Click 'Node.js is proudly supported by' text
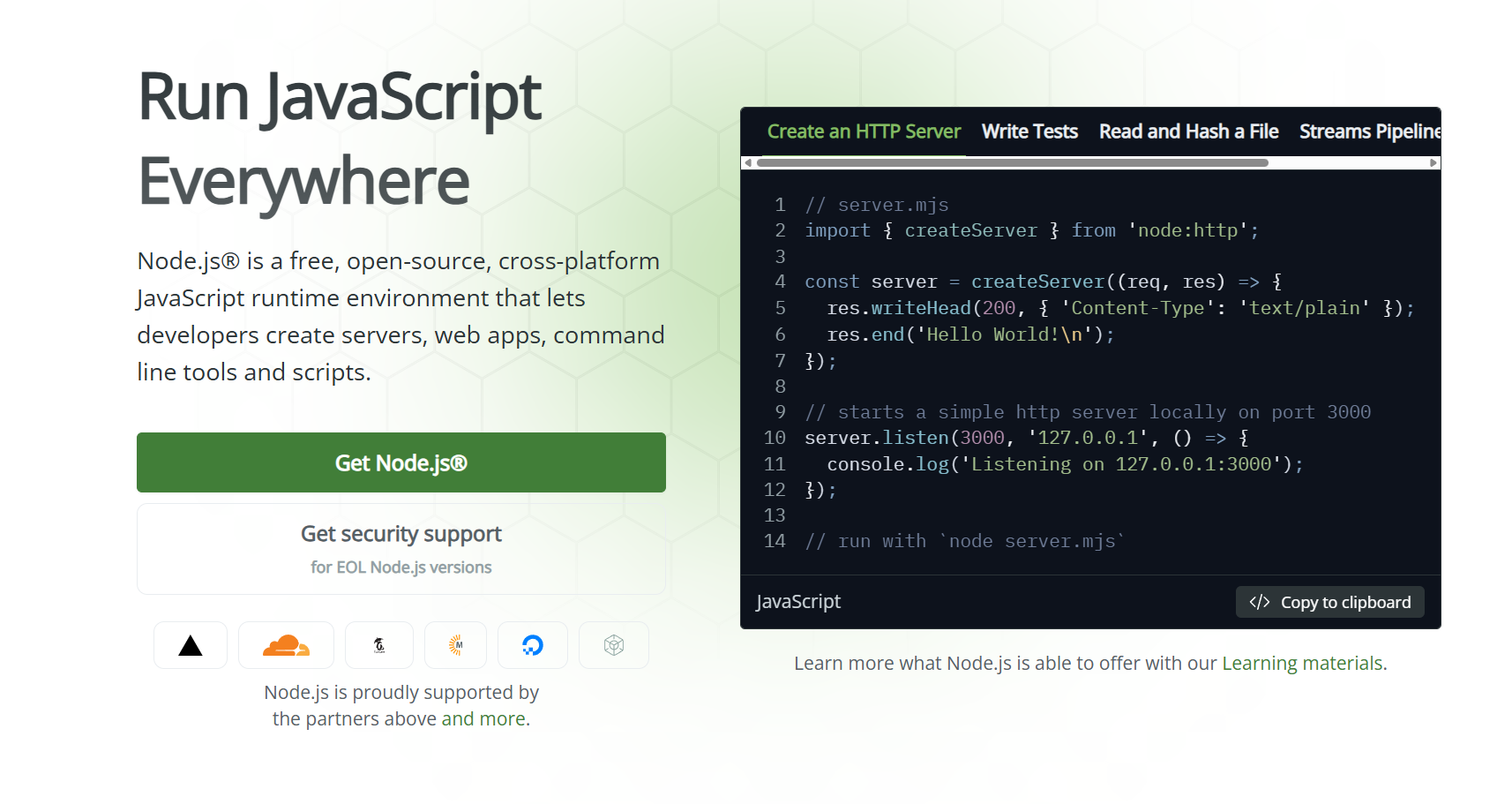The height and width of the screenshot is (804, 1512). [x=401, y=692]
